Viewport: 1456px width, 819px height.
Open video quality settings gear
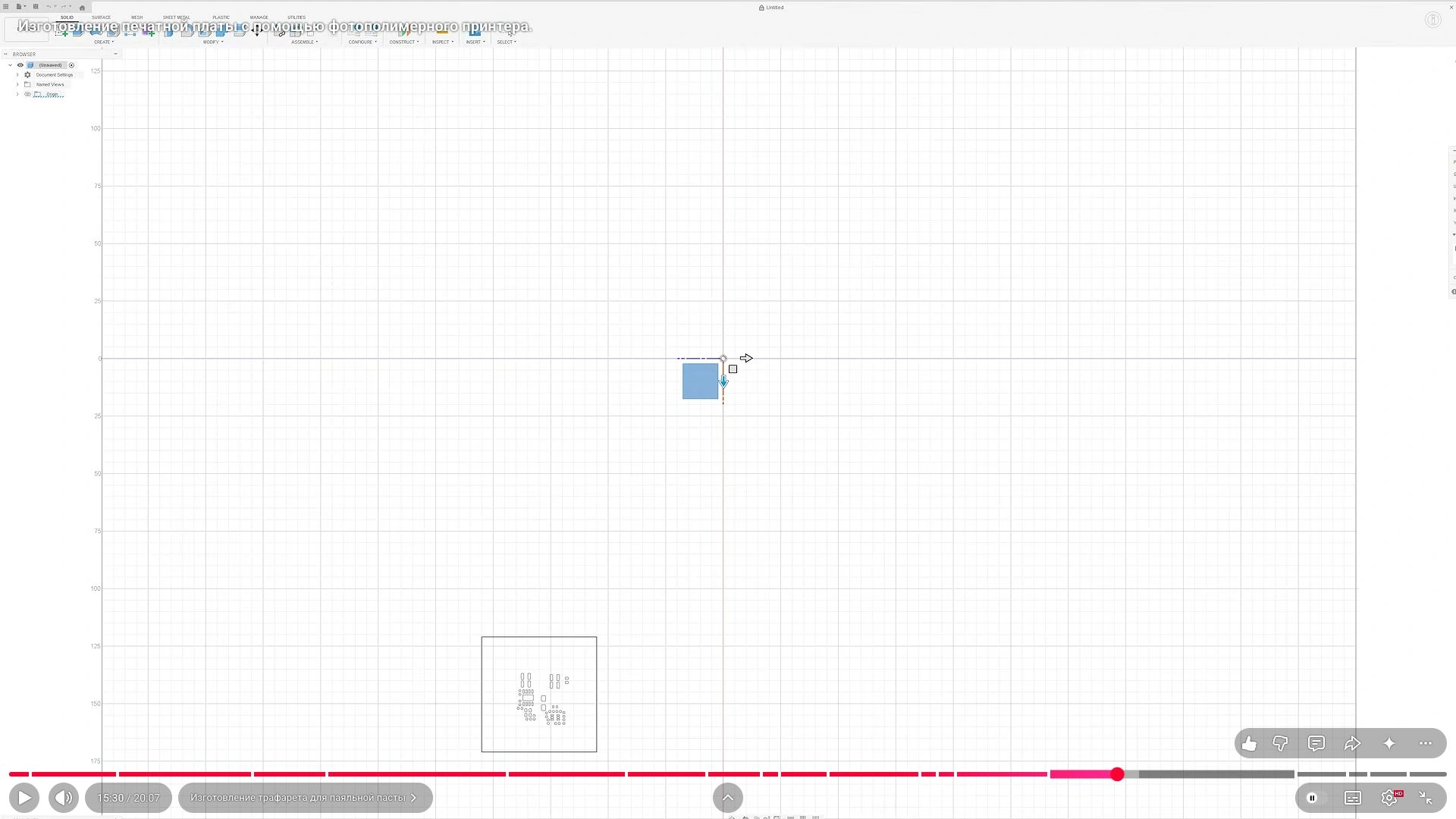point(1390,798)
